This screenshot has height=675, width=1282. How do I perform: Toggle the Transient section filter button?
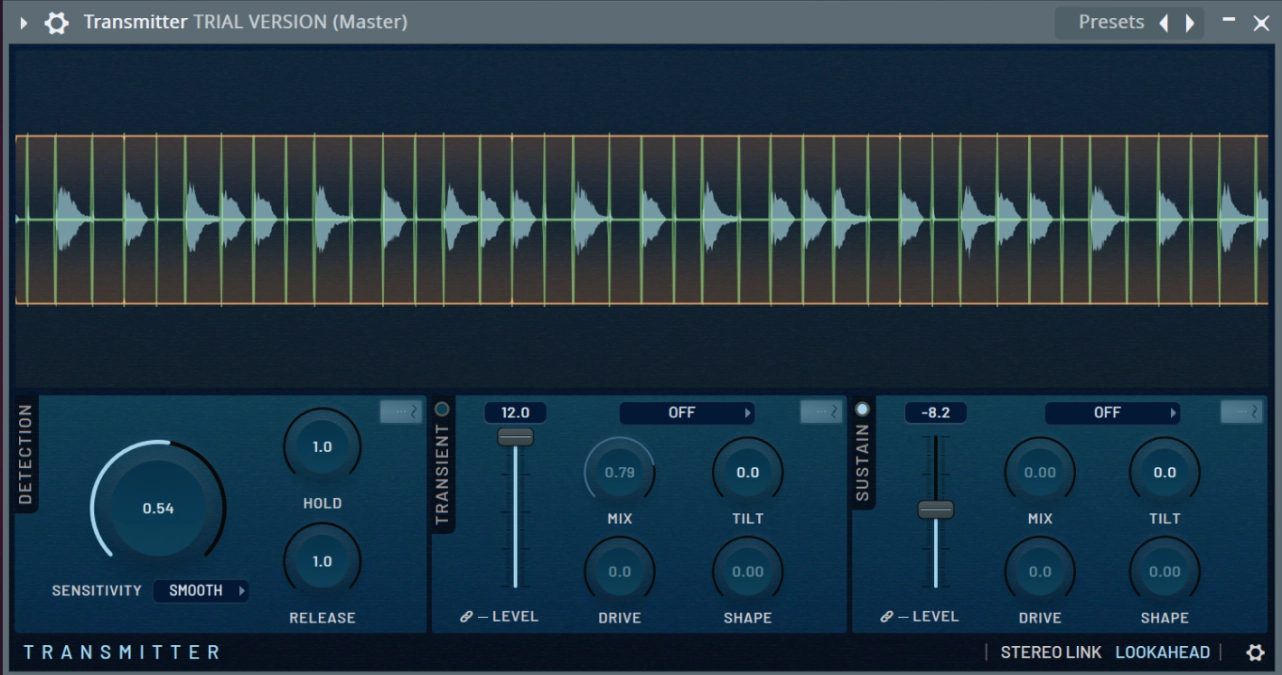pyautogui.click(x=821, y=412)
